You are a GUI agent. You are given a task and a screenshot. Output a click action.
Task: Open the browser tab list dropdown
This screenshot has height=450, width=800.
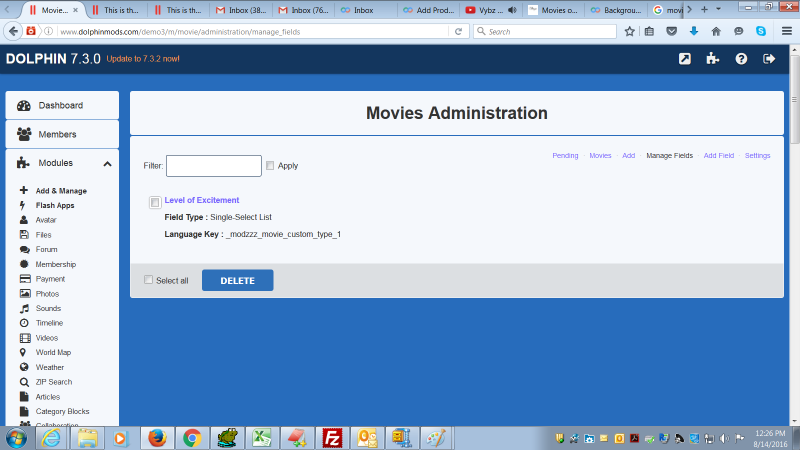(x=718, y=9)
